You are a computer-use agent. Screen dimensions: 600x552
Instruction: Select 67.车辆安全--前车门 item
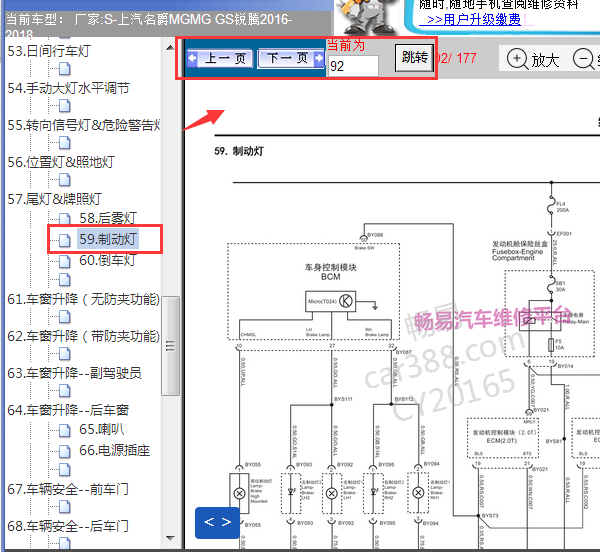(x=68, y=489)
